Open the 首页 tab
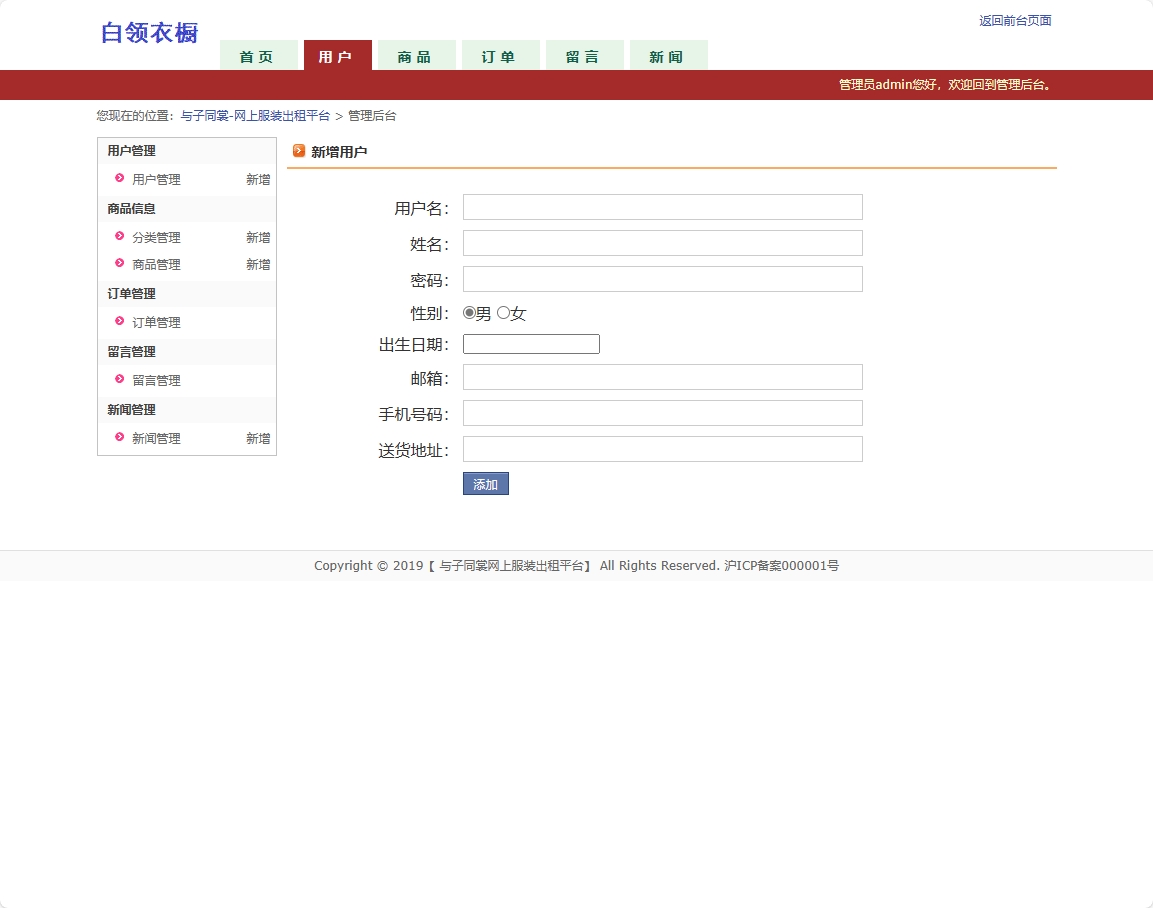The image size is (1153, 908). [259, 57]
